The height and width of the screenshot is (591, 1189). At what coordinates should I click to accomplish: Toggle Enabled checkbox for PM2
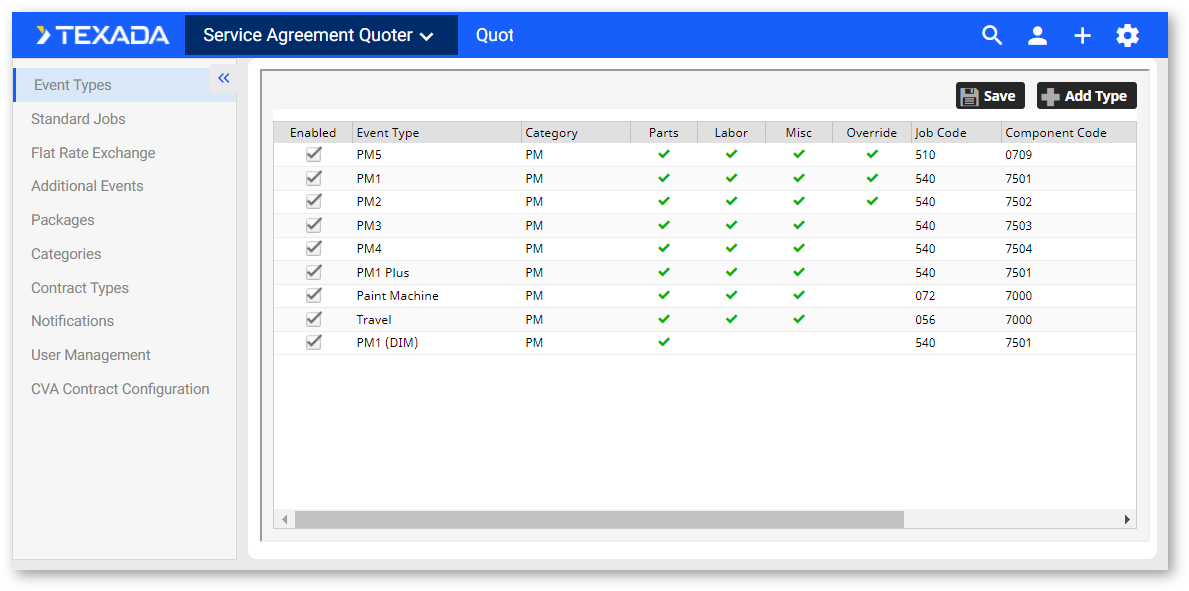click(x=313, y=201)
